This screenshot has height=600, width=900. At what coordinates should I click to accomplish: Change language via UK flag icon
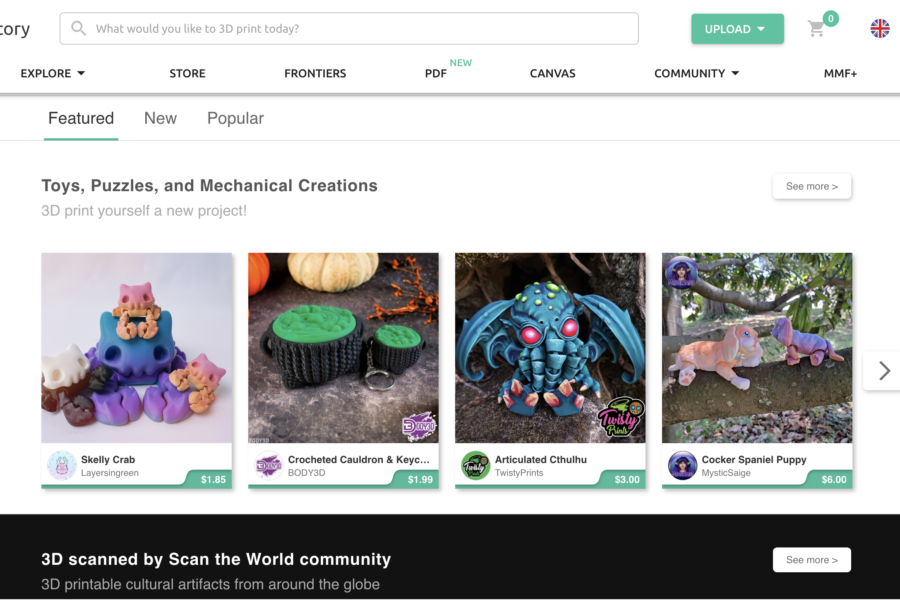point(880,29)
